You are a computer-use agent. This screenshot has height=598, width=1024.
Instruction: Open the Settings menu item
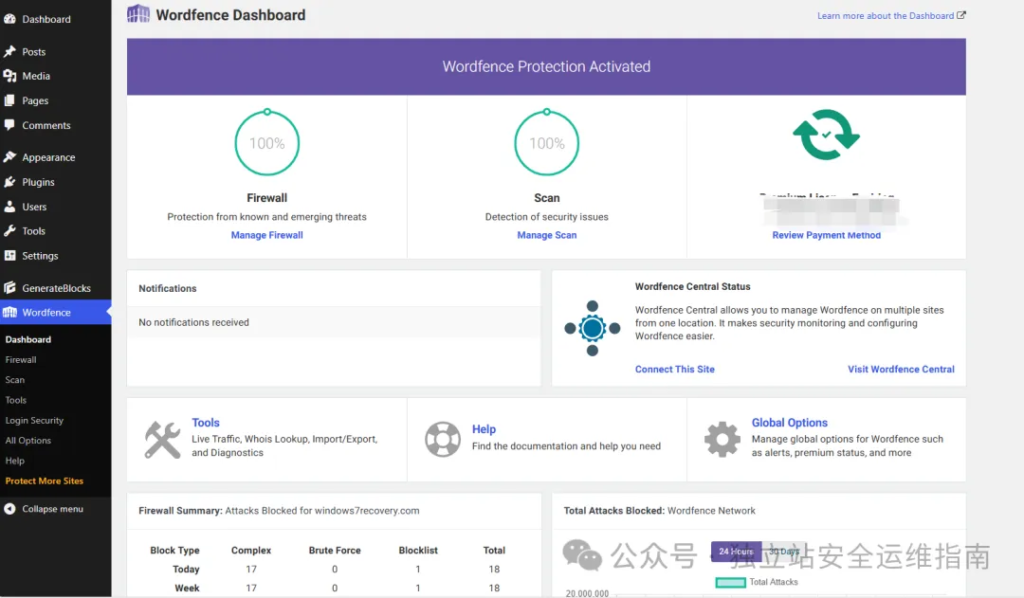click(x=56, y=256)
